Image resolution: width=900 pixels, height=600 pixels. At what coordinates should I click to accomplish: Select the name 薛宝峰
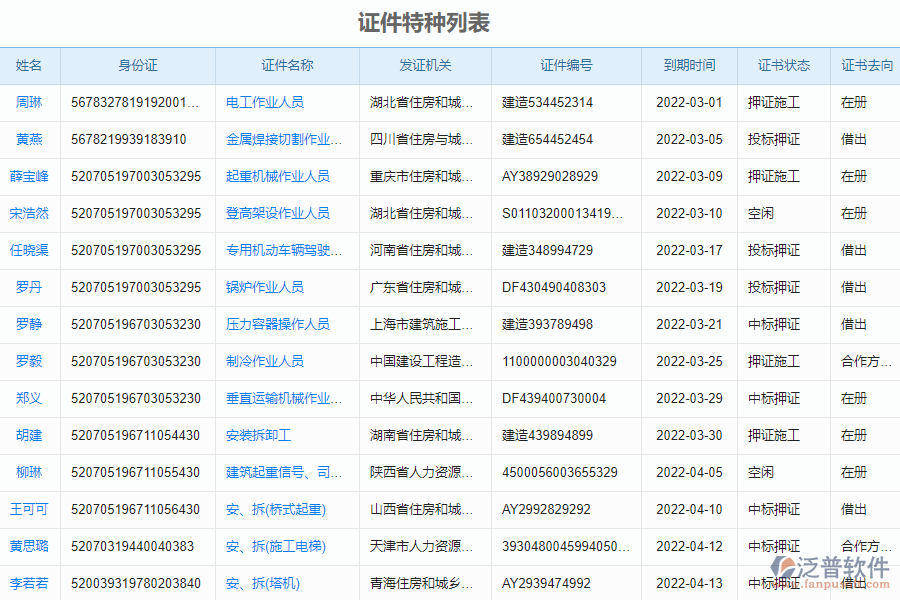[29, 176]
